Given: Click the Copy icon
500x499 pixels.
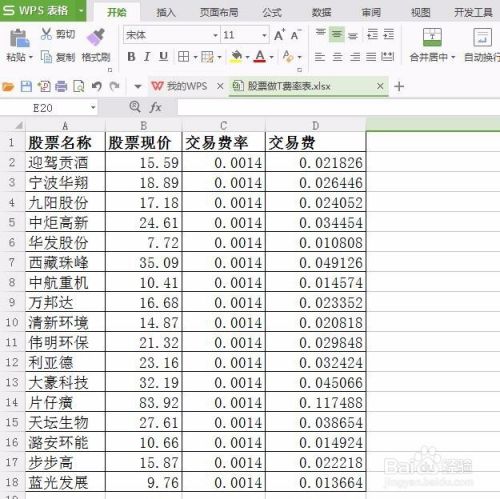Looking at the screenshot, I should pos(46,57).
